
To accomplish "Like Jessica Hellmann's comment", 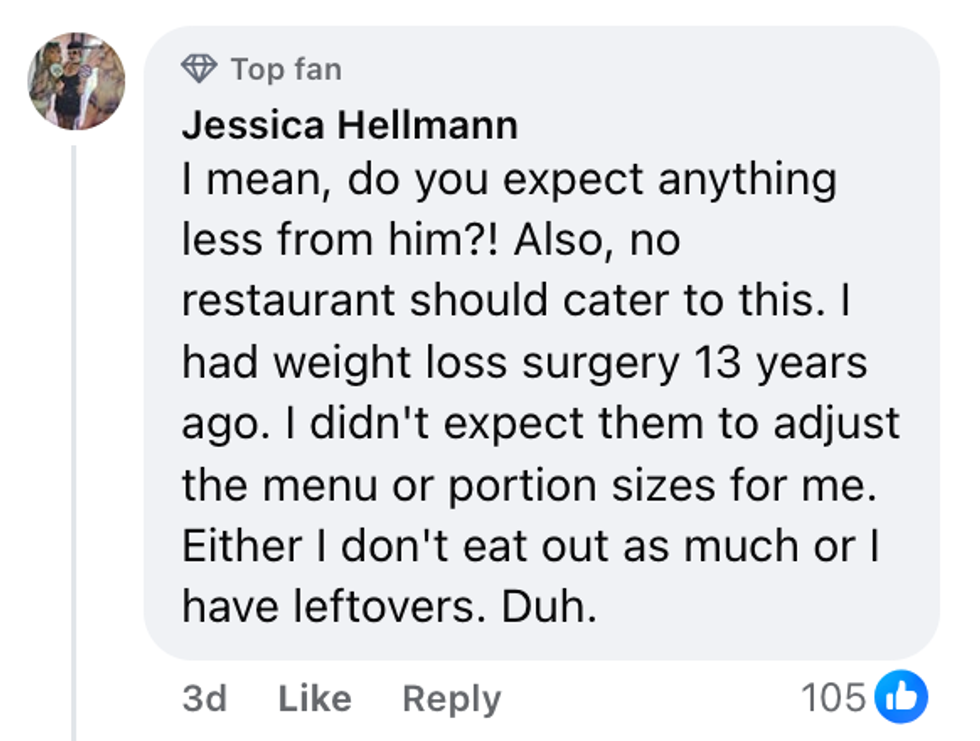I will tap(315, 699).
